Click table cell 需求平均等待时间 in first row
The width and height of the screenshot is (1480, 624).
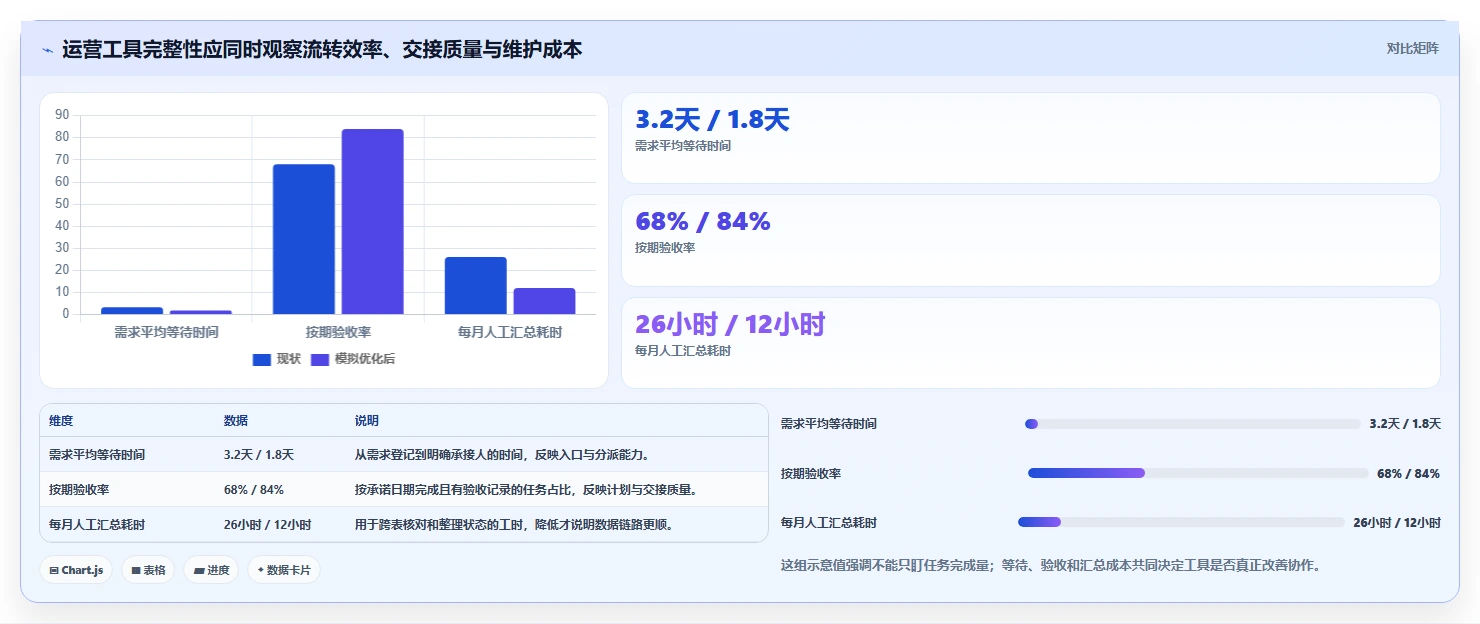click(x=97, y=455)
